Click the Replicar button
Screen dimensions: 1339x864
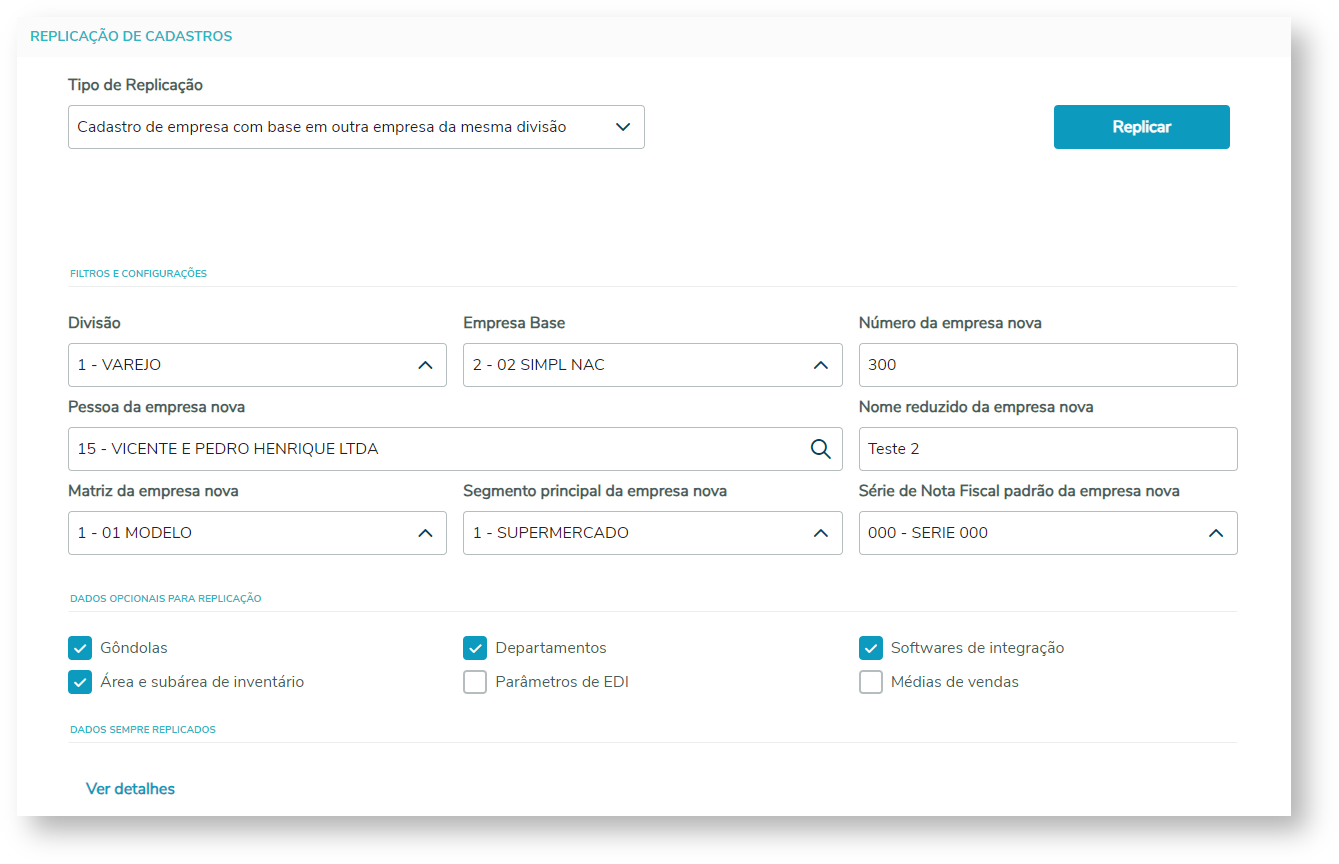coord(1141,127)
